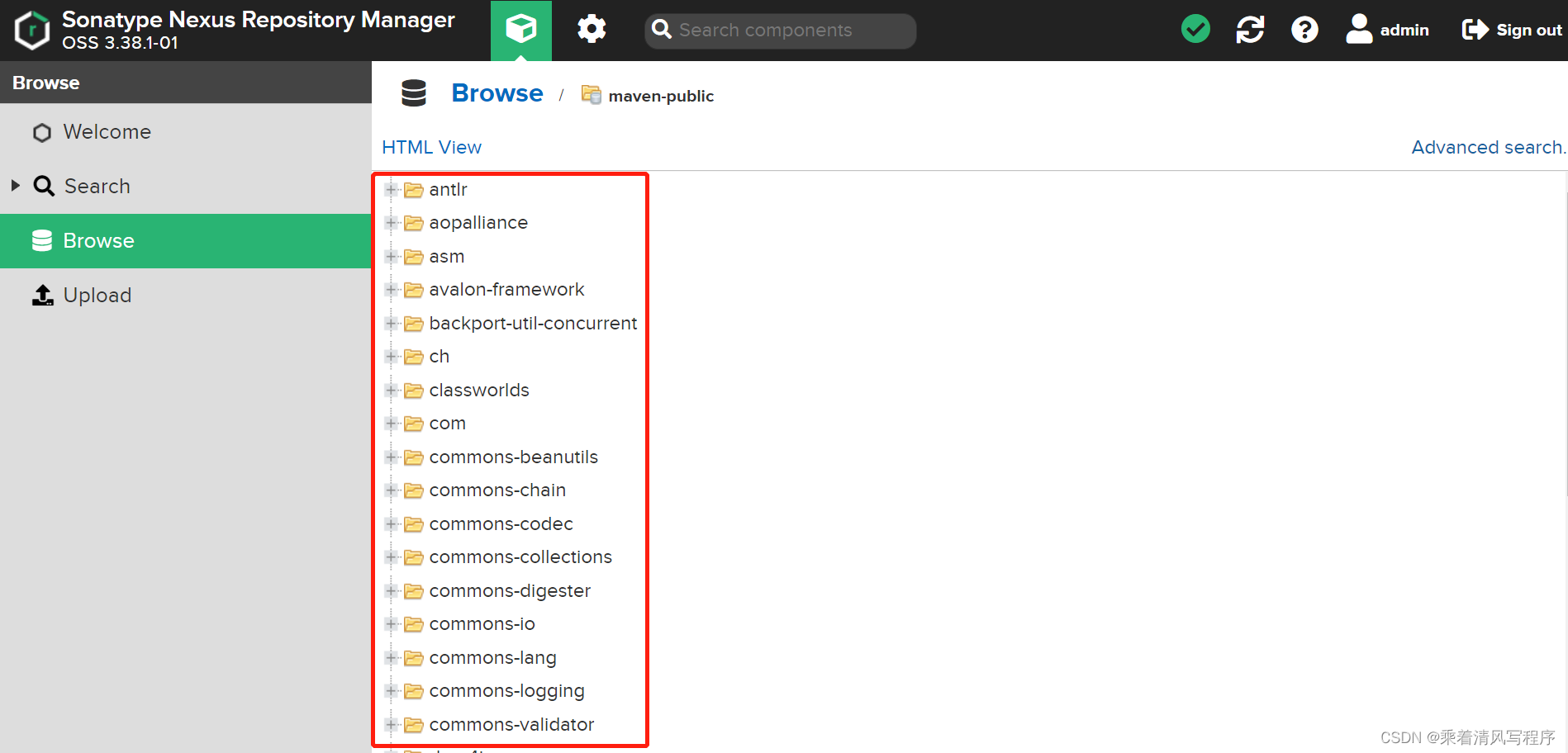Image resolution: width=1568 pixels, height=753 pixels.
Task: Open the Advanced search link
Action: coord(1489,147)
